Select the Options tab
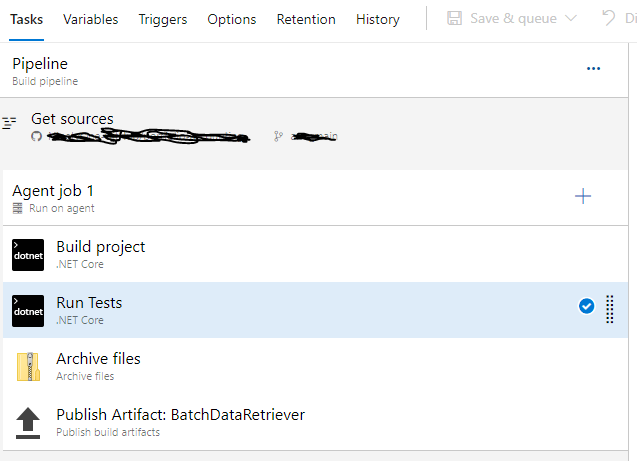This screenshot has width=637, height=461. click(231, 19)
